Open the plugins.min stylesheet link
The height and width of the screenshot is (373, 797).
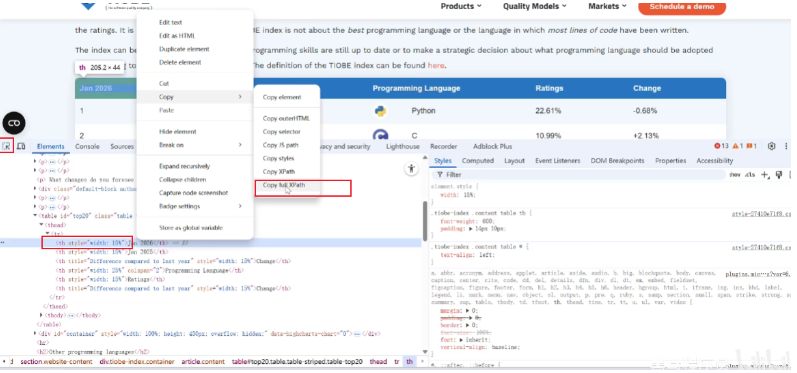point(758,274)
